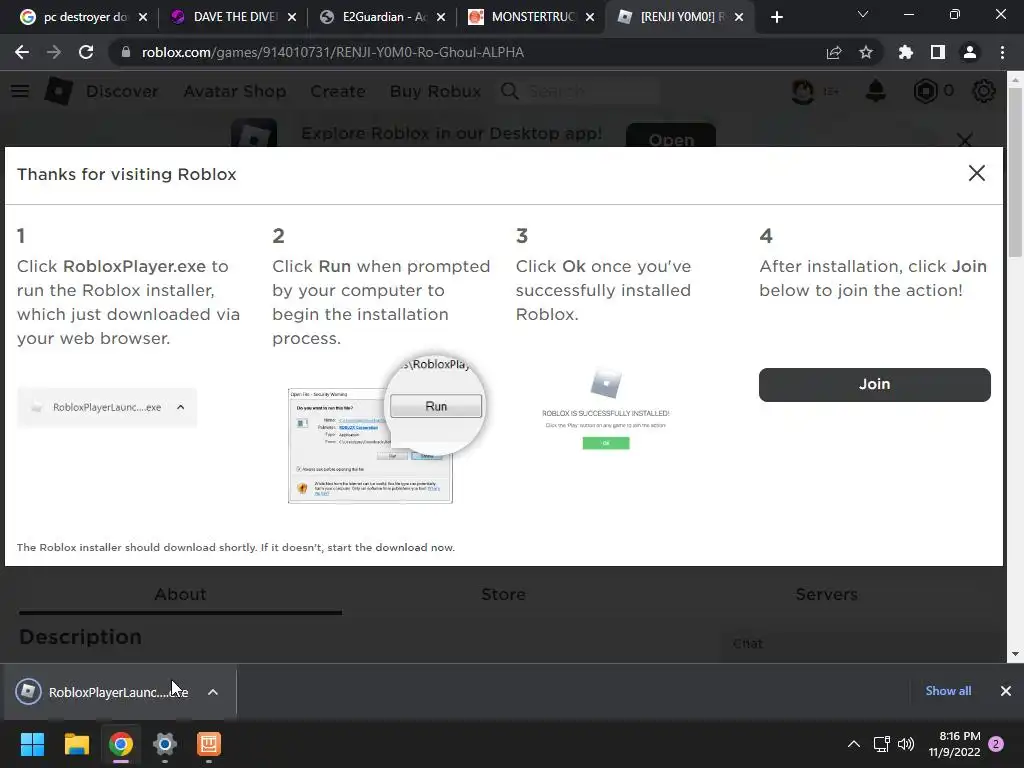Close the E2Guardian tab
The height and width of the screenshot is (768, 1024).
(x=441, y=18)
